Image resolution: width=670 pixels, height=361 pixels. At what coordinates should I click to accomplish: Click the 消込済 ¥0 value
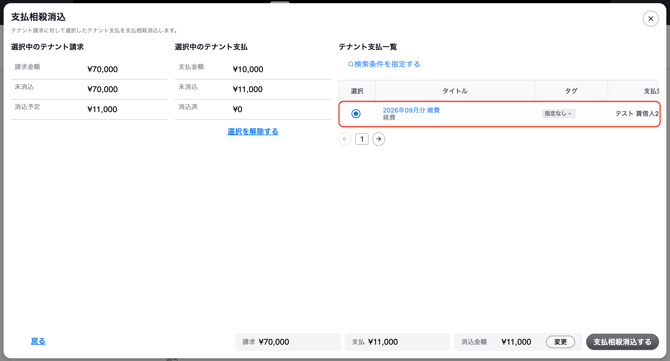click(x=238, y=109)
